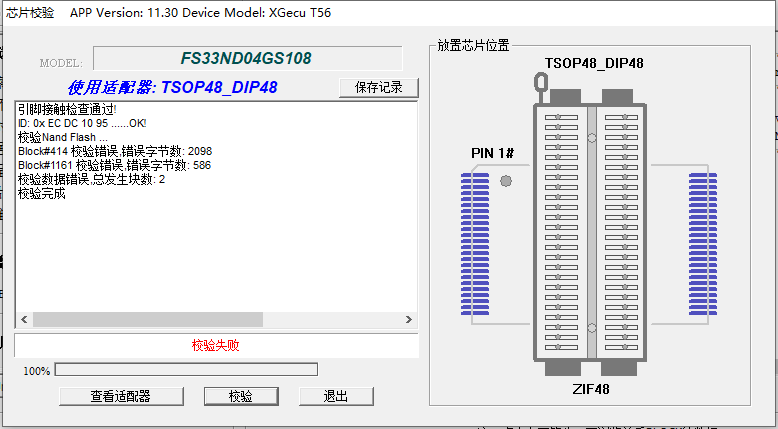Image resolution: width=778 pixels, height=429 pixels.
Task: Click the TSOP48_DIP48 label above socket
Action: tap(593, 63)
